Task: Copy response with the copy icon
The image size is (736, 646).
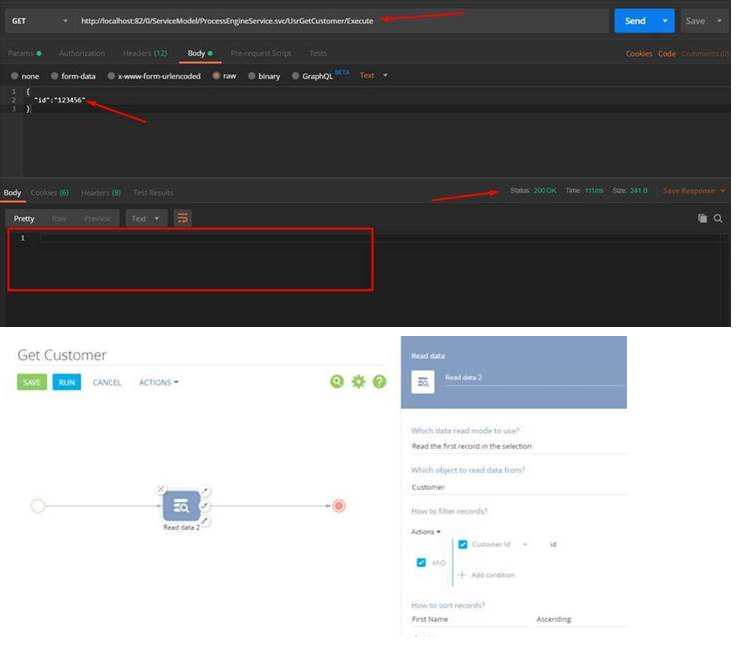Action: [x=702, y=218]
